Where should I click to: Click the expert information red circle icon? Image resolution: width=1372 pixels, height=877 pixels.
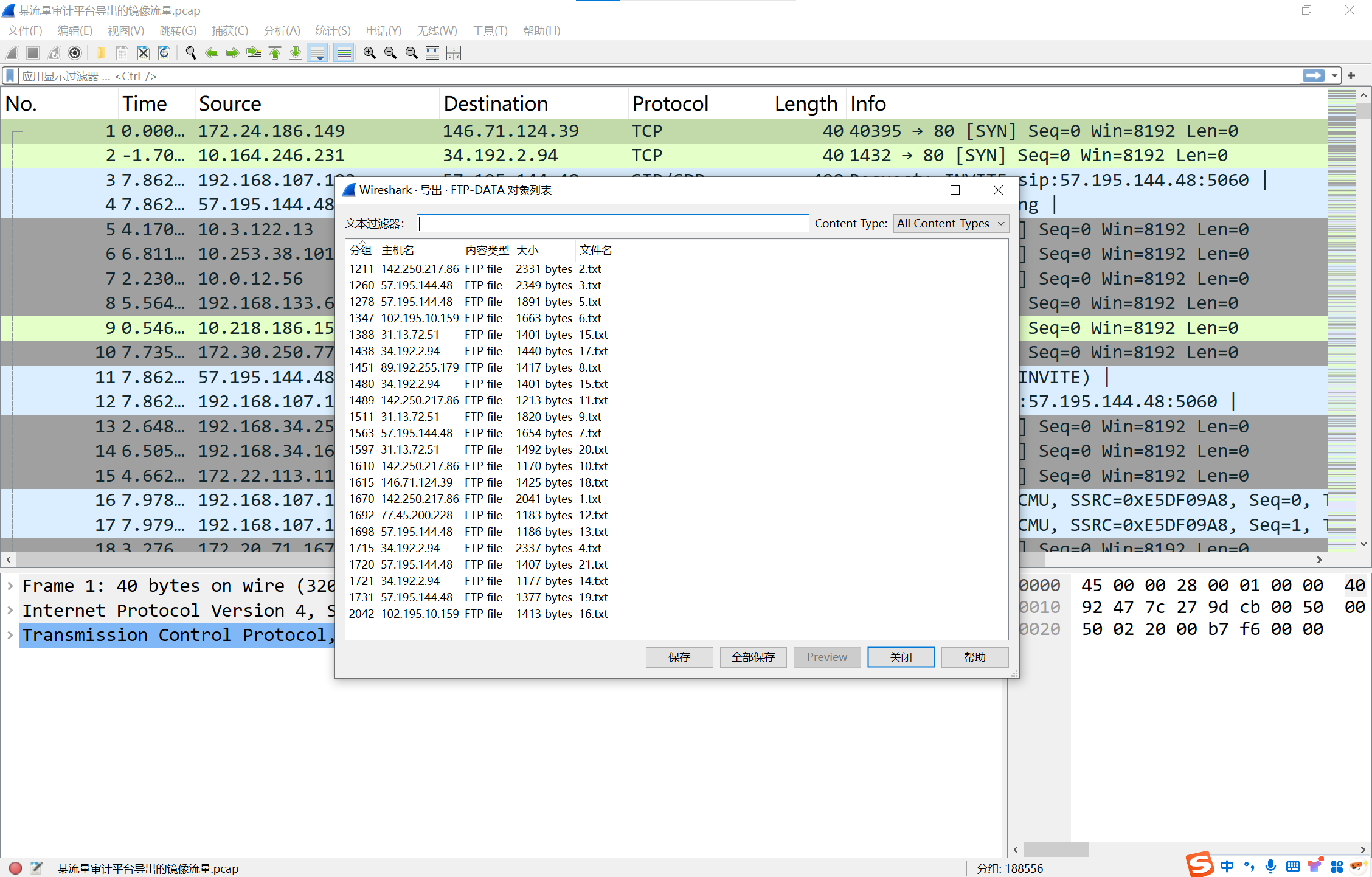16,868
